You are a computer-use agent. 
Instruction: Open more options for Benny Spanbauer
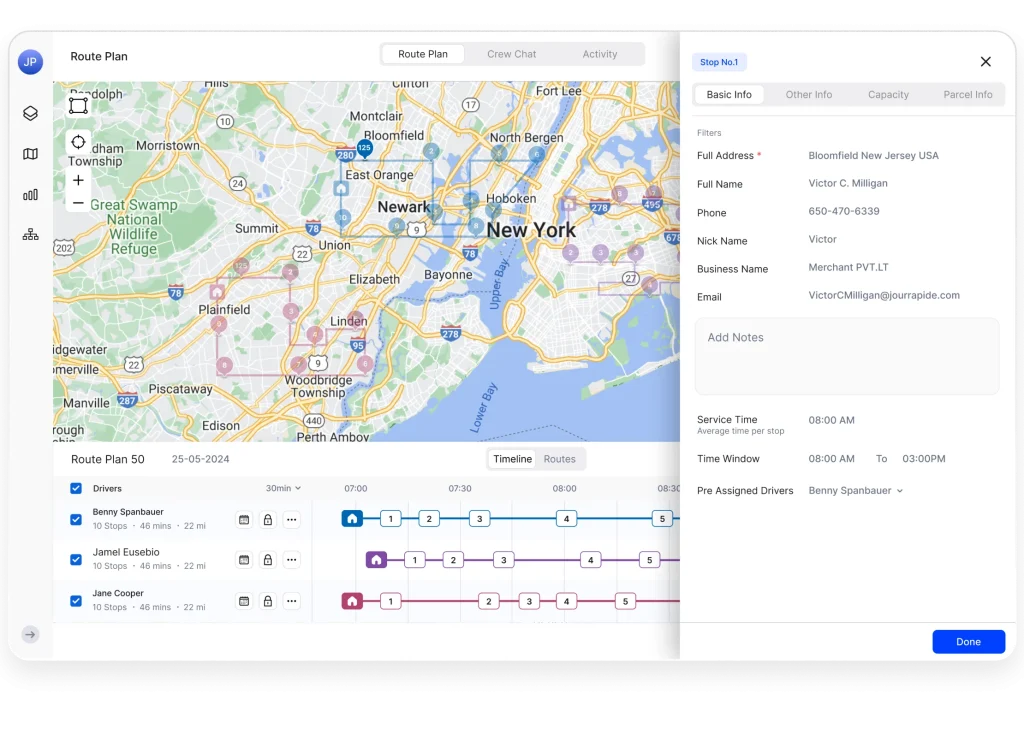point(292,520)
